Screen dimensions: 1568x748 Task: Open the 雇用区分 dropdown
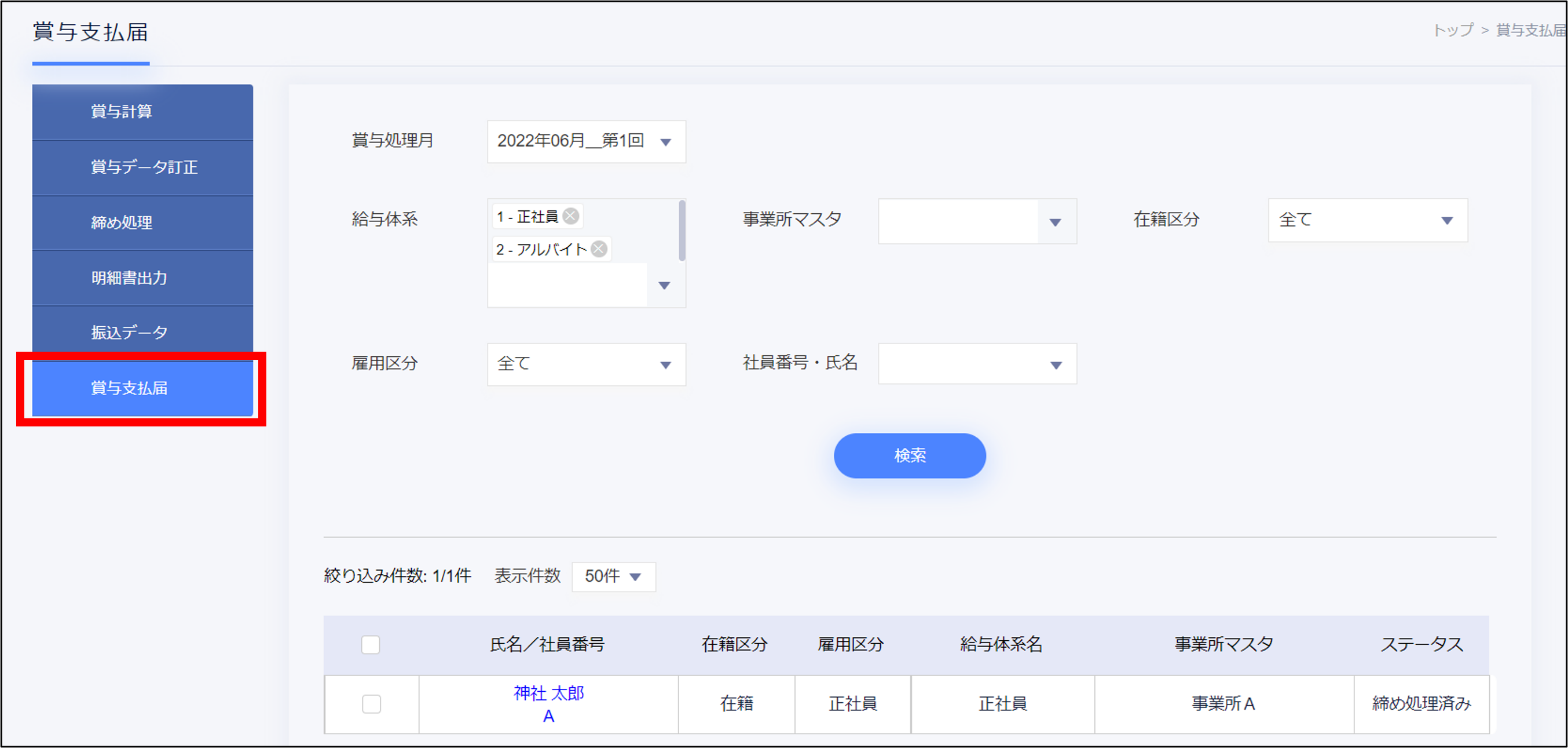click(x=586, y=364)
